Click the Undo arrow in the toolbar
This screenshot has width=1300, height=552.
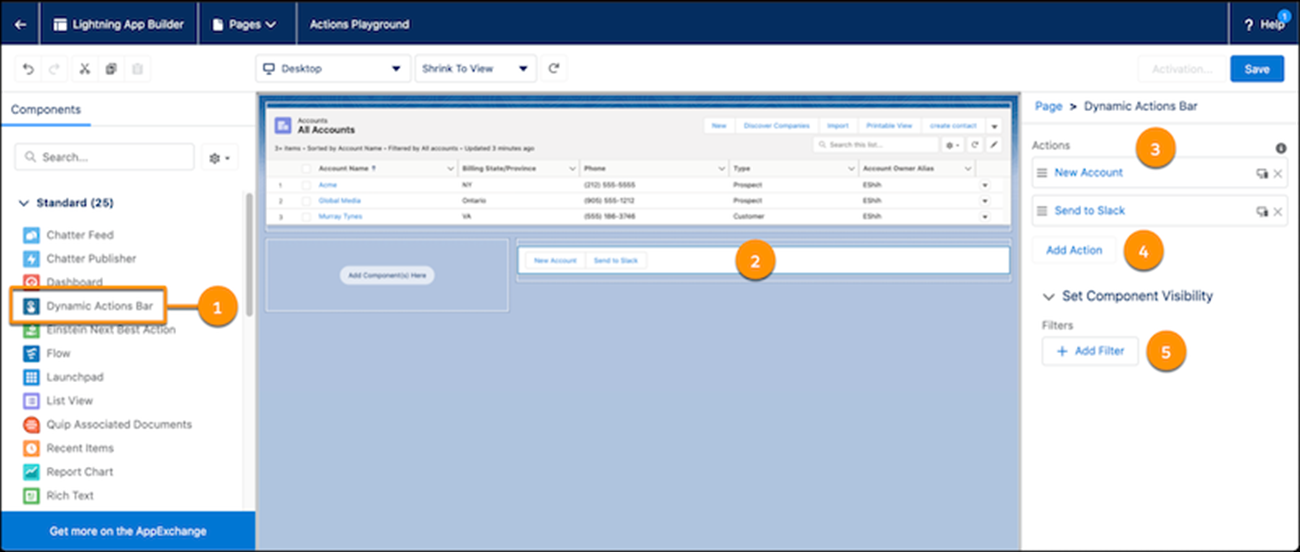click(28, 69)
